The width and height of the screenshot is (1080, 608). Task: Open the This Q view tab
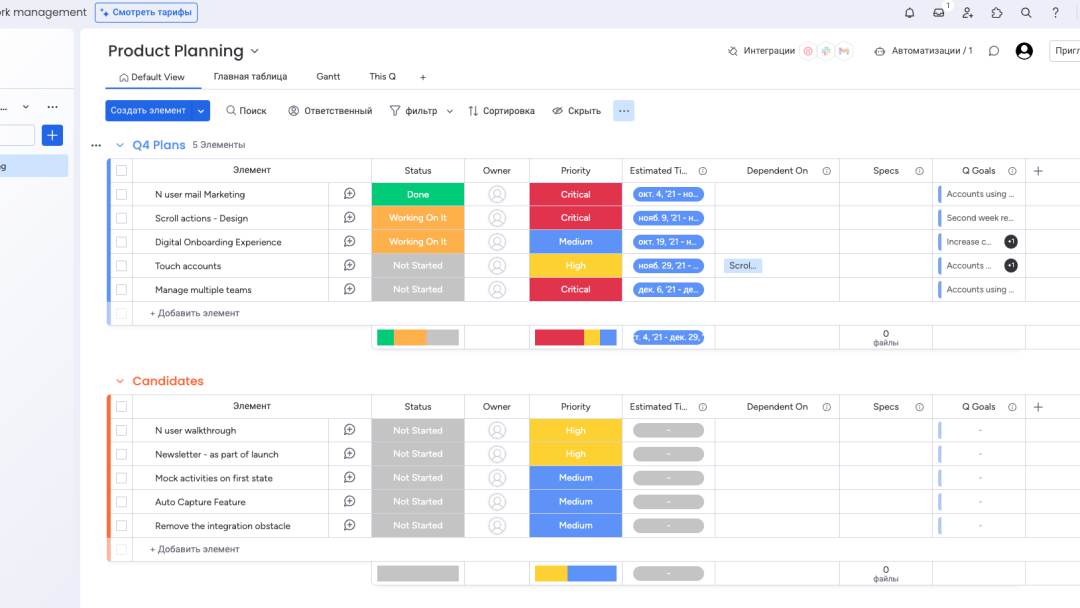point(382,77)
